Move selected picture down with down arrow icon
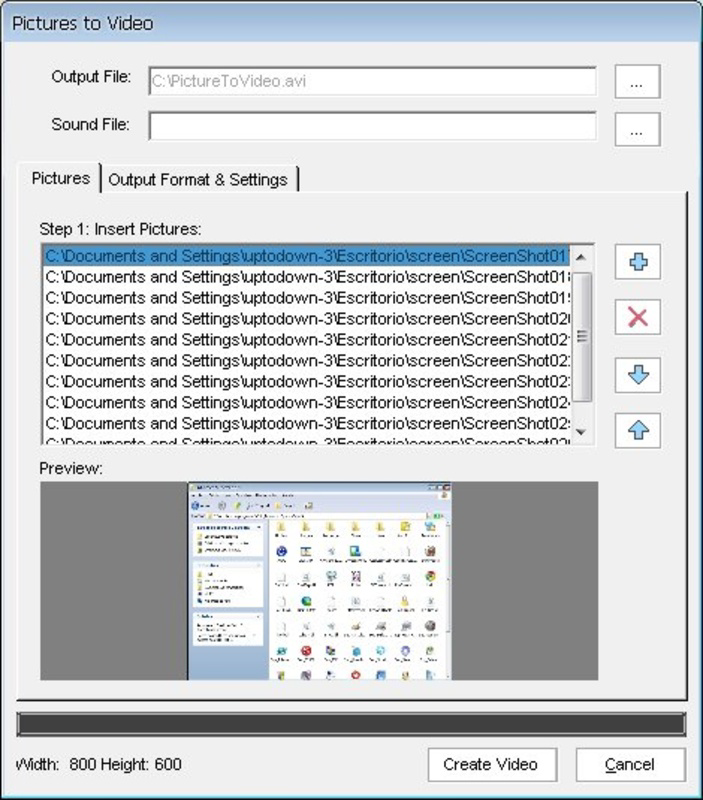The width and height of the screenshot is (703, 800). coord(638,375)
